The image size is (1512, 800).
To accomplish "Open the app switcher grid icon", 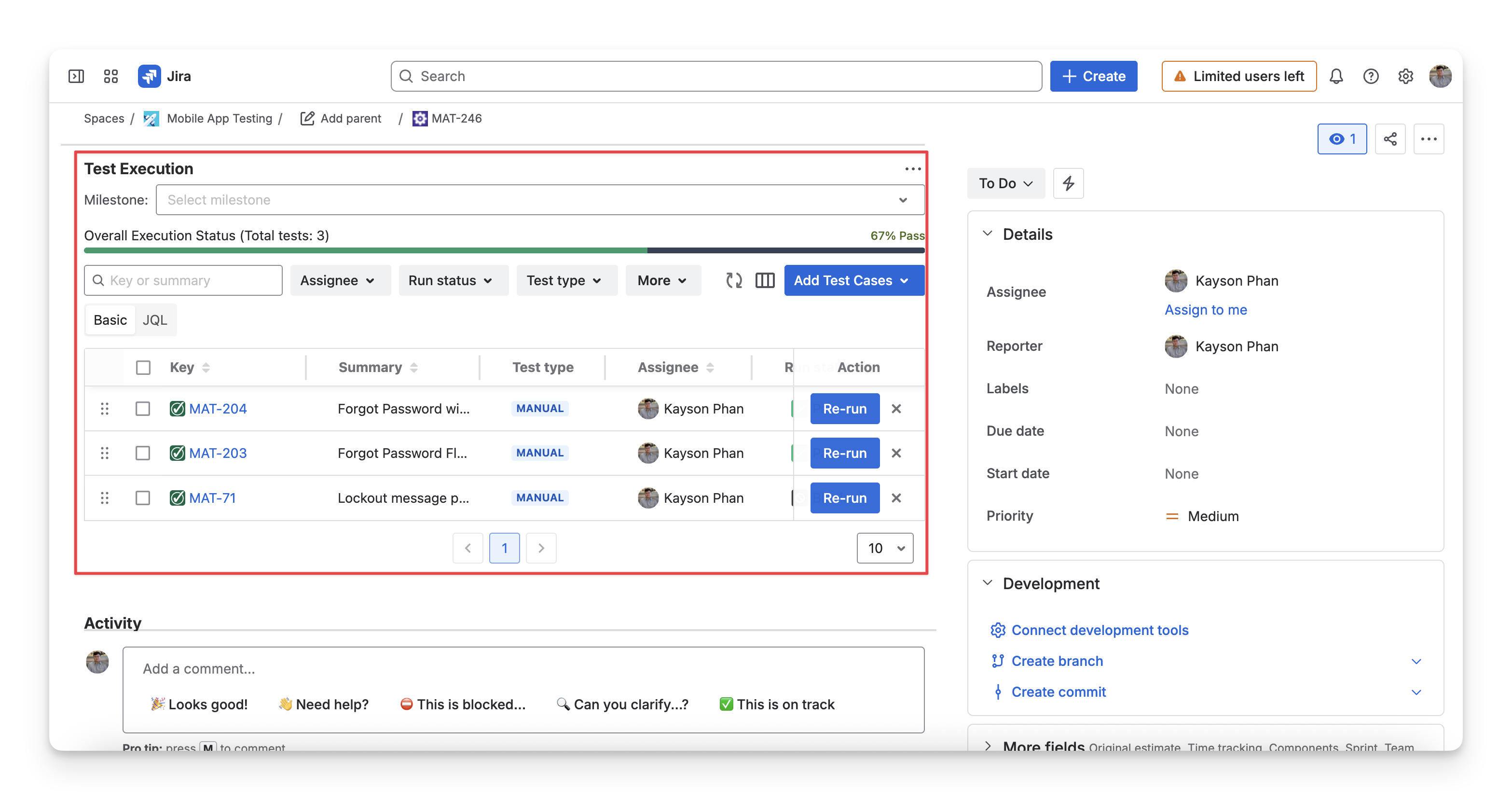I will [111, 76].
